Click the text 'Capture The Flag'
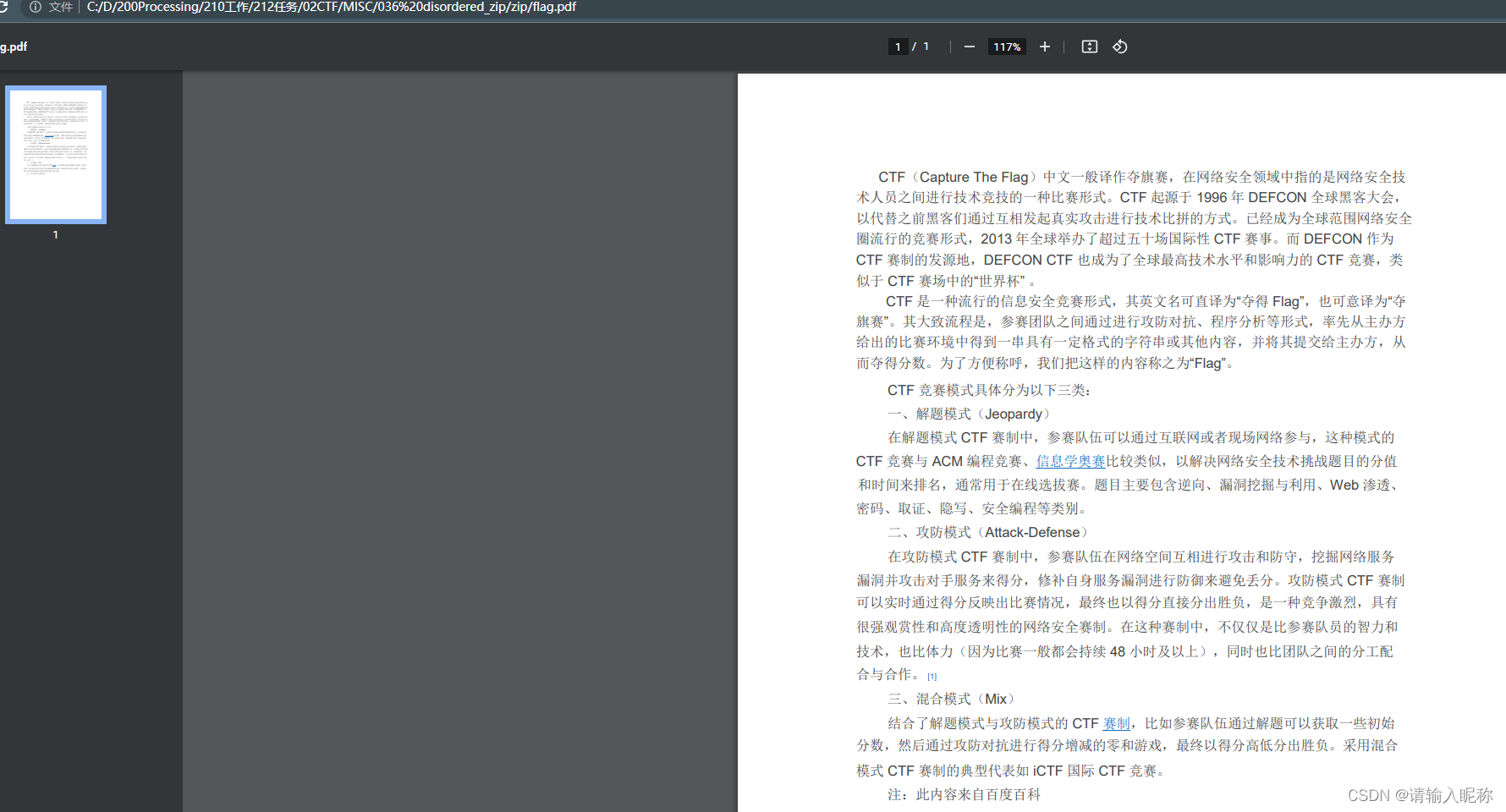This screenshot has height=812, width=1506. click(974, 177)
